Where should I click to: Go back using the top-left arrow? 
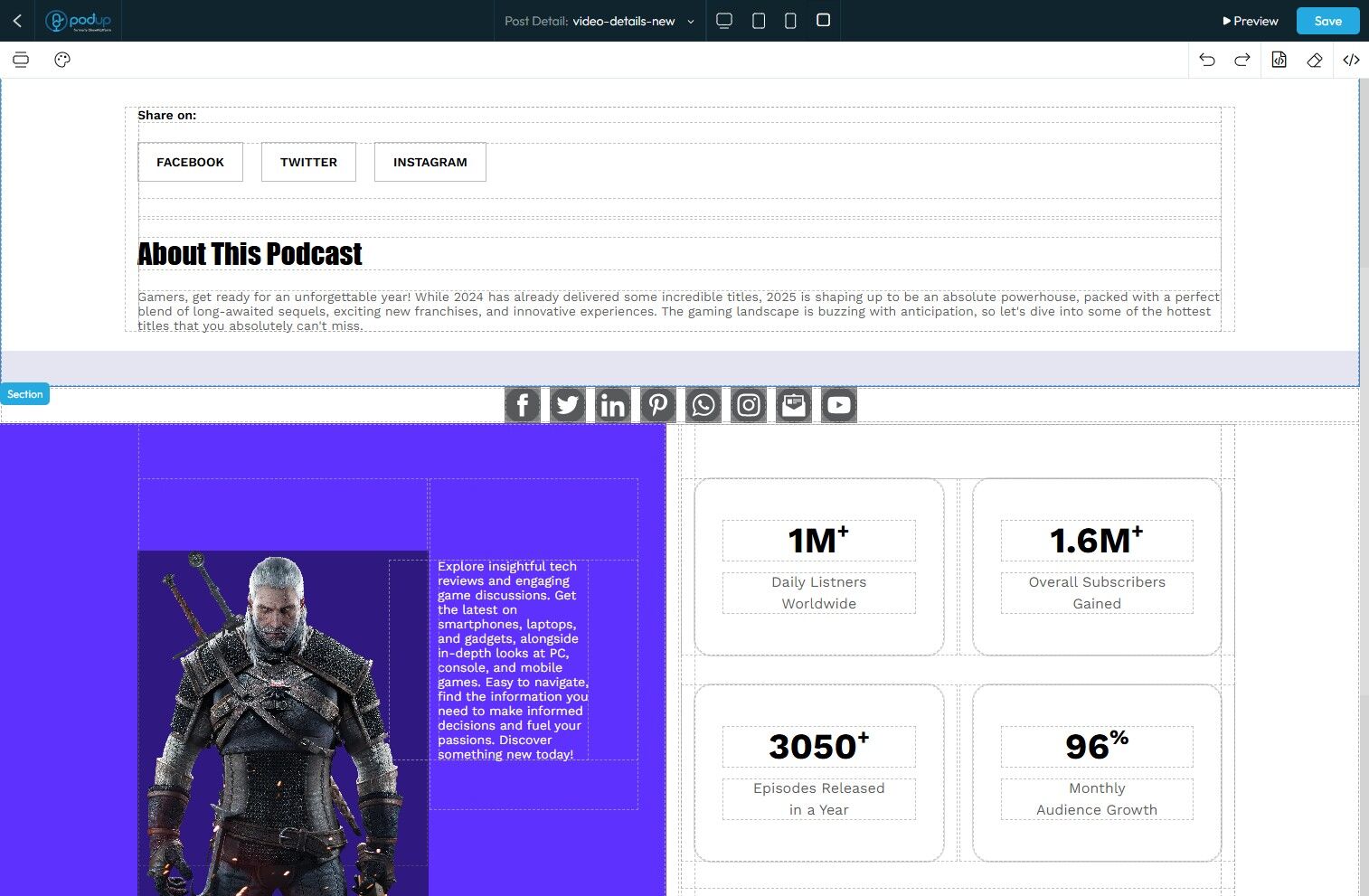[17, 20]
